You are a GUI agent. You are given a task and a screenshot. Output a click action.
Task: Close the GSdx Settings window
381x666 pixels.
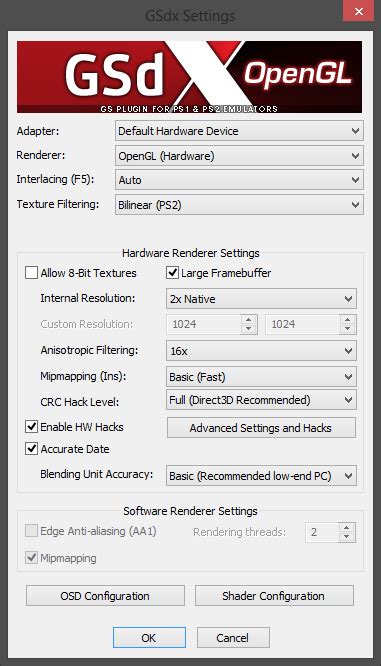[x=358, y=11]
